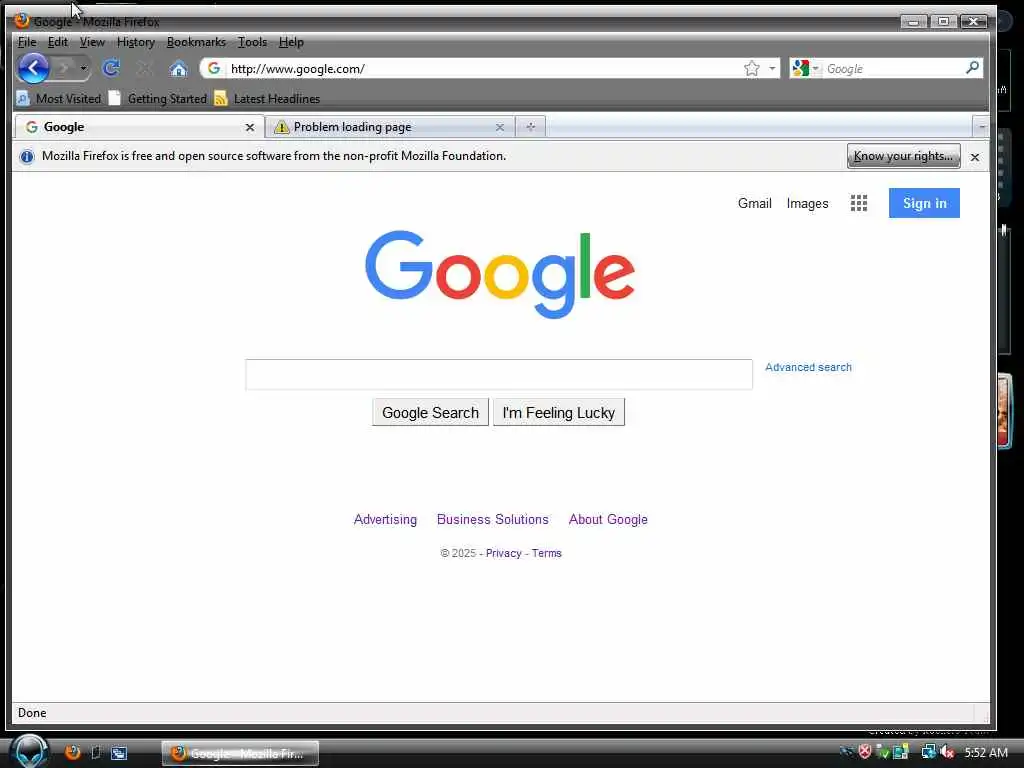
Task: Click the Google logo image
Action: (500, 274)
